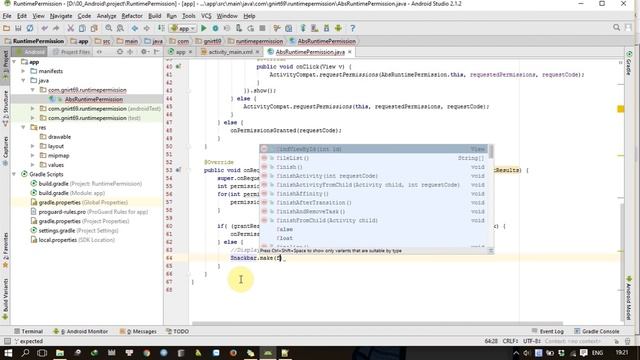Click Search Everywhere magnifier at top right
The width and height of the screenshot is (640, 360).
616,28
